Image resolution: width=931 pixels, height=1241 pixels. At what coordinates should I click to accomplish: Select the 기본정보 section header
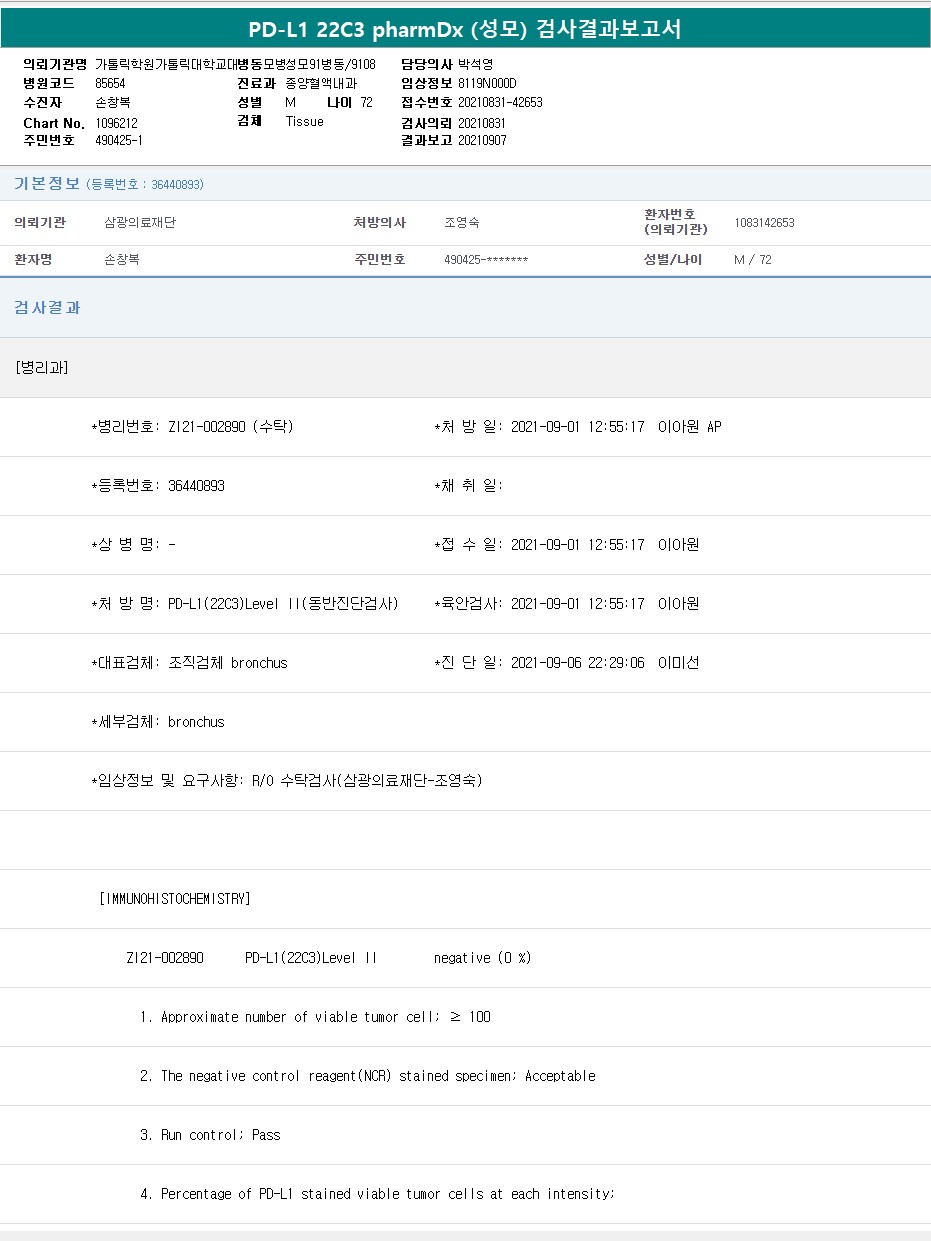pos(46,184)
